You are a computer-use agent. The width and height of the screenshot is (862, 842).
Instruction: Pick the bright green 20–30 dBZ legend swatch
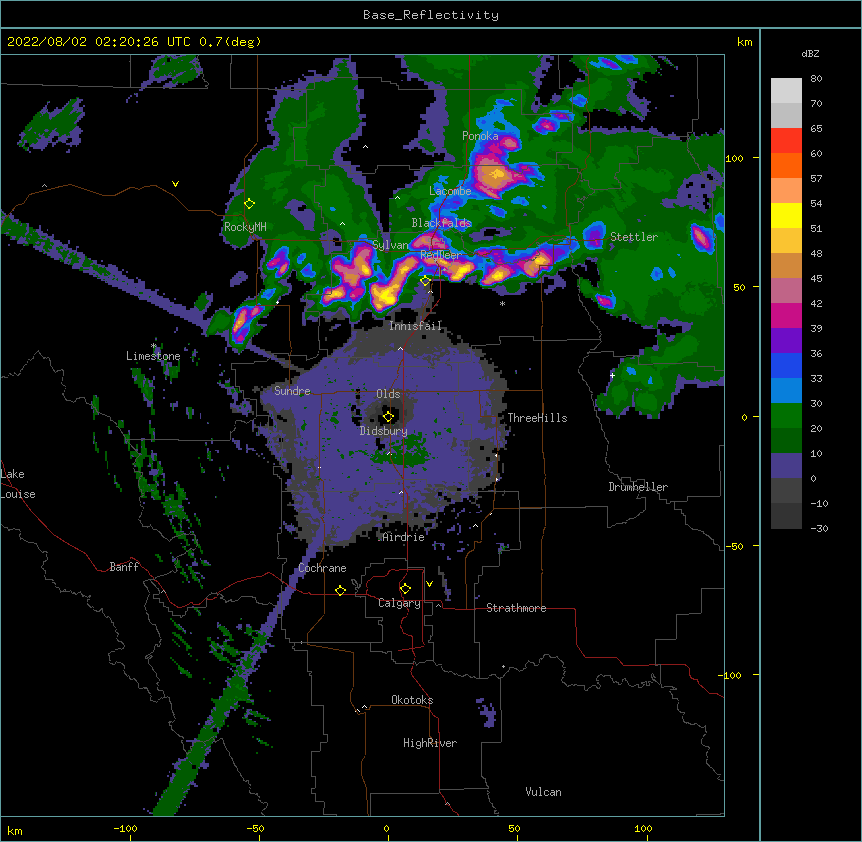pyautogui.click(x=786, y=416)
